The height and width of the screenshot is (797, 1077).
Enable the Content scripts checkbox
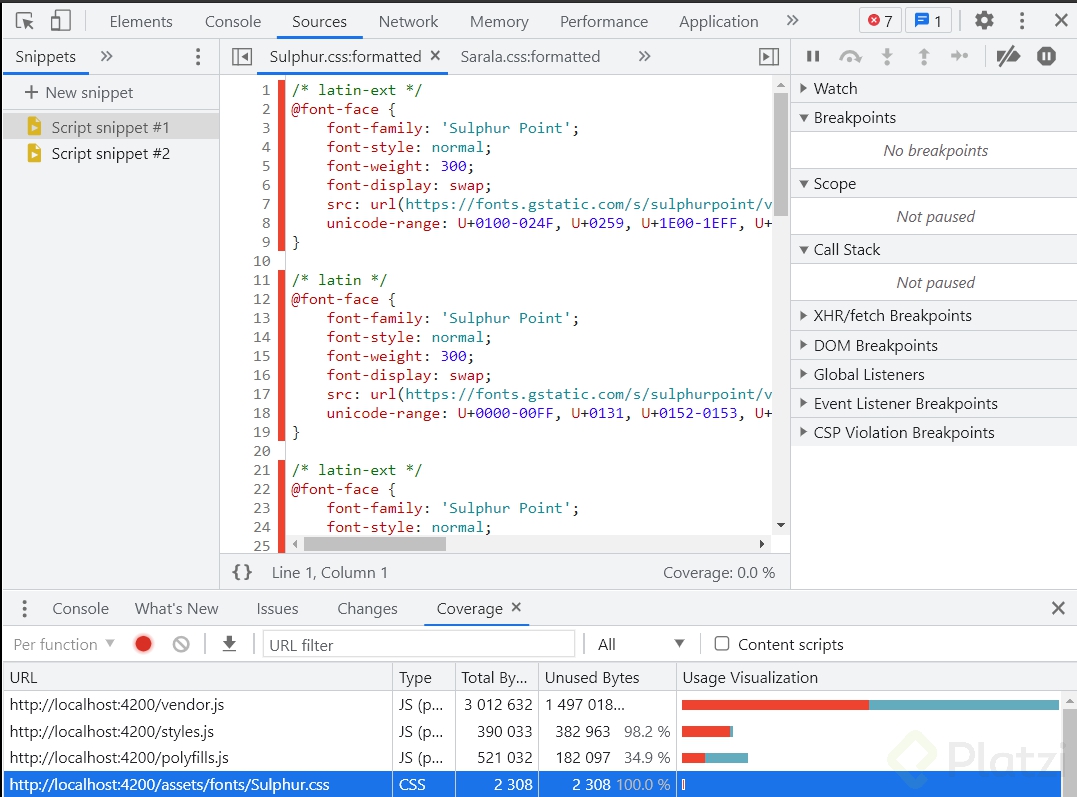coord(722,643)
